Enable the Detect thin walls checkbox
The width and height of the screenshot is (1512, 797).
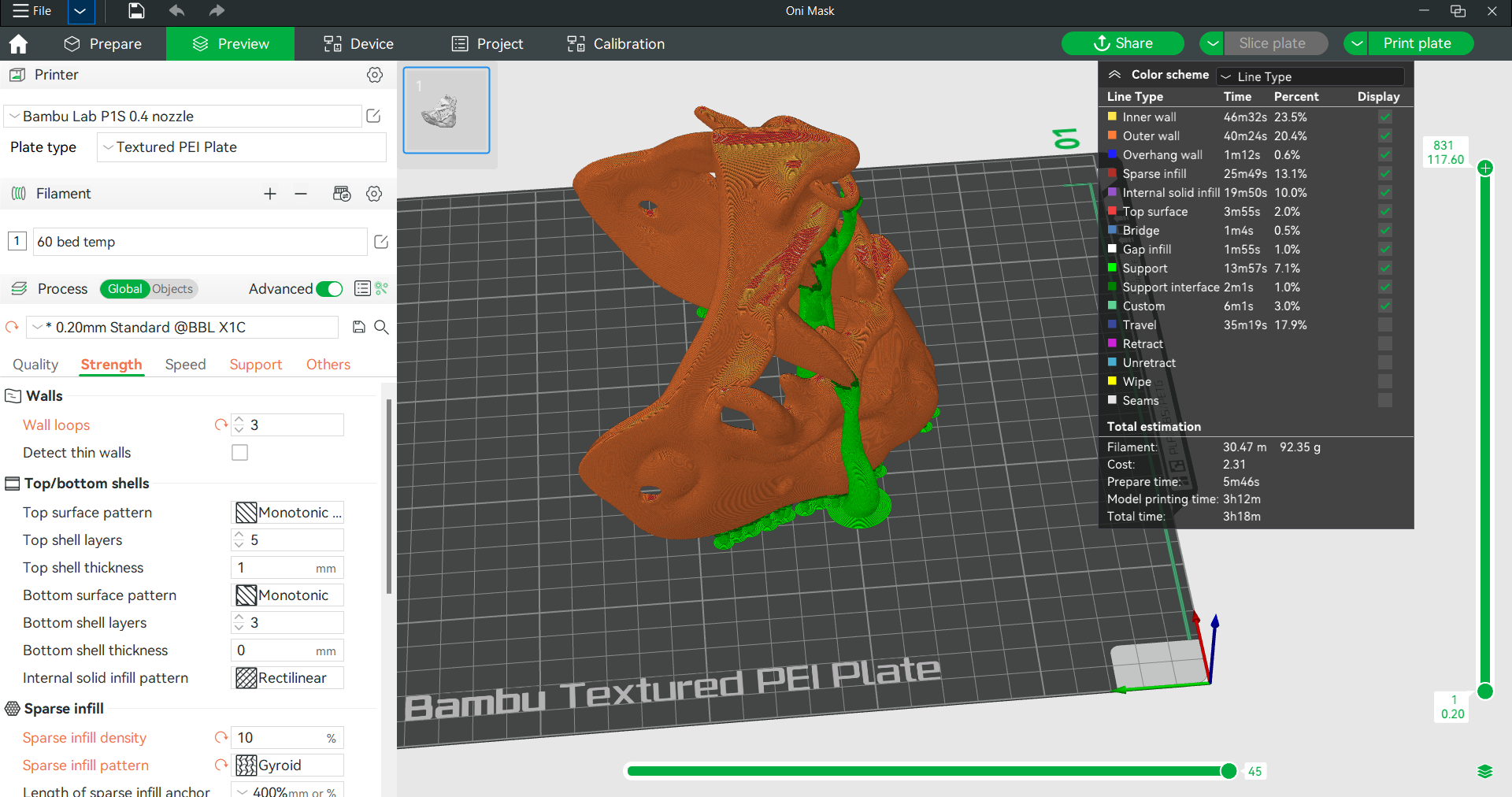tap(239, 453)
